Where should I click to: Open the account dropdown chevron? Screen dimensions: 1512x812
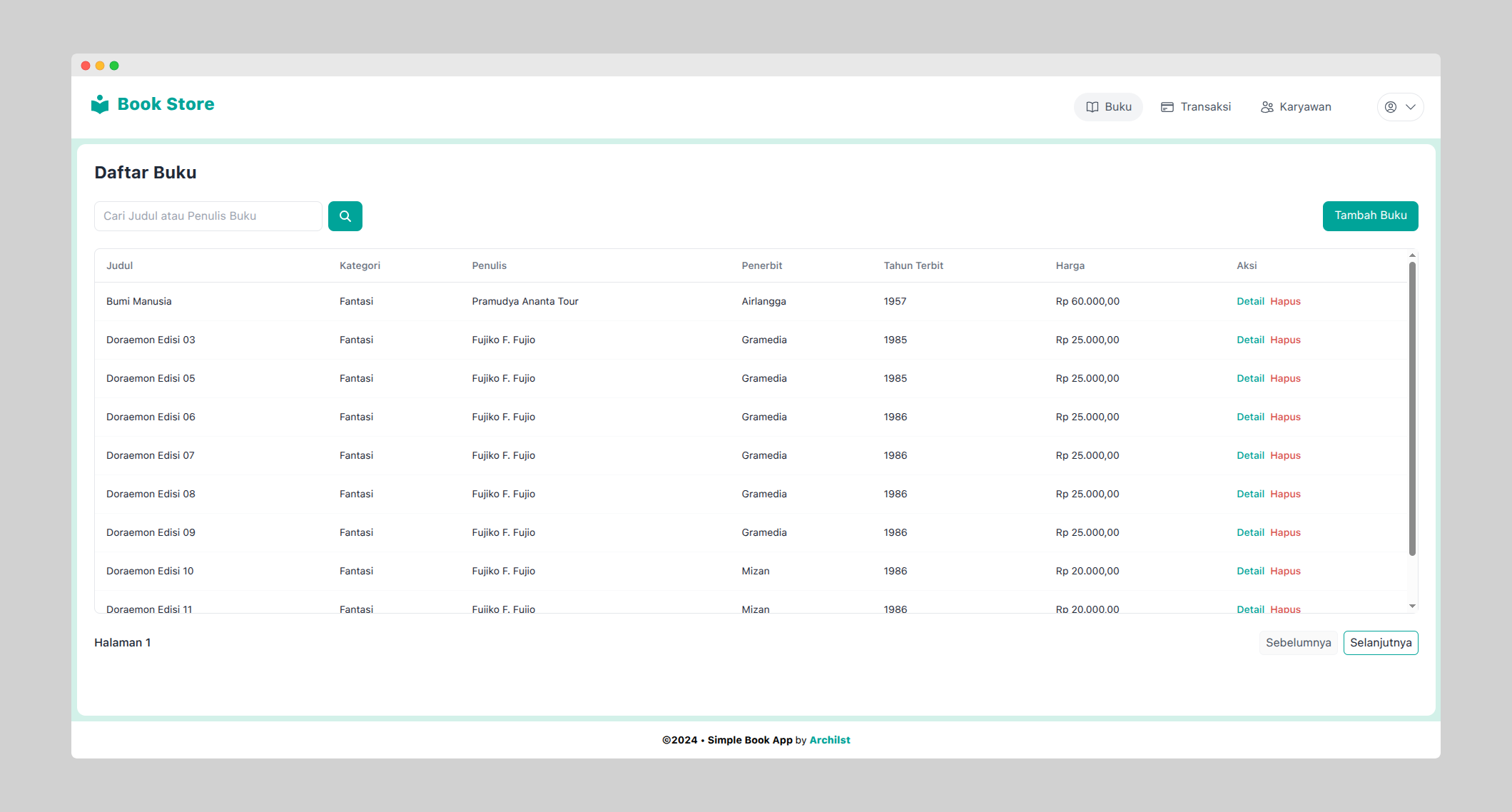pos(1411,107)
